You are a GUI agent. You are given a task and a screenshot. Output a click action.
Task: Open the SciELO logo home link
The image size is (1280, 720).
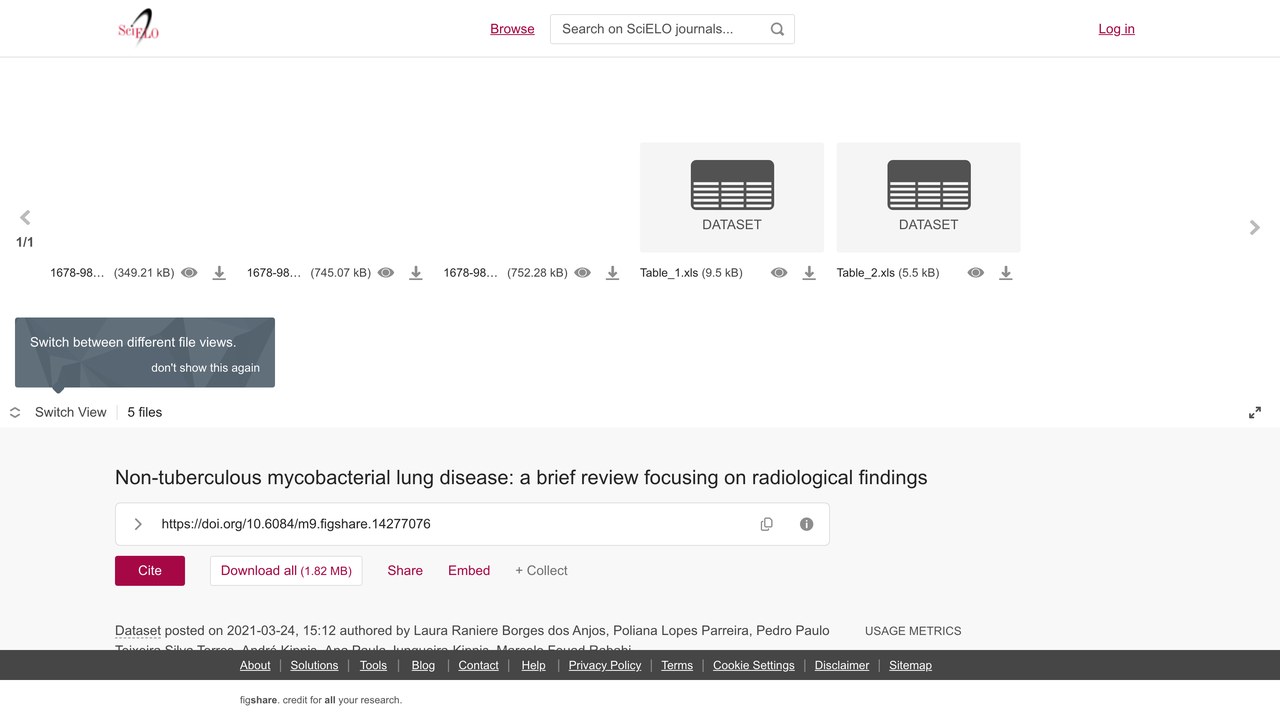tap(138, 28)
